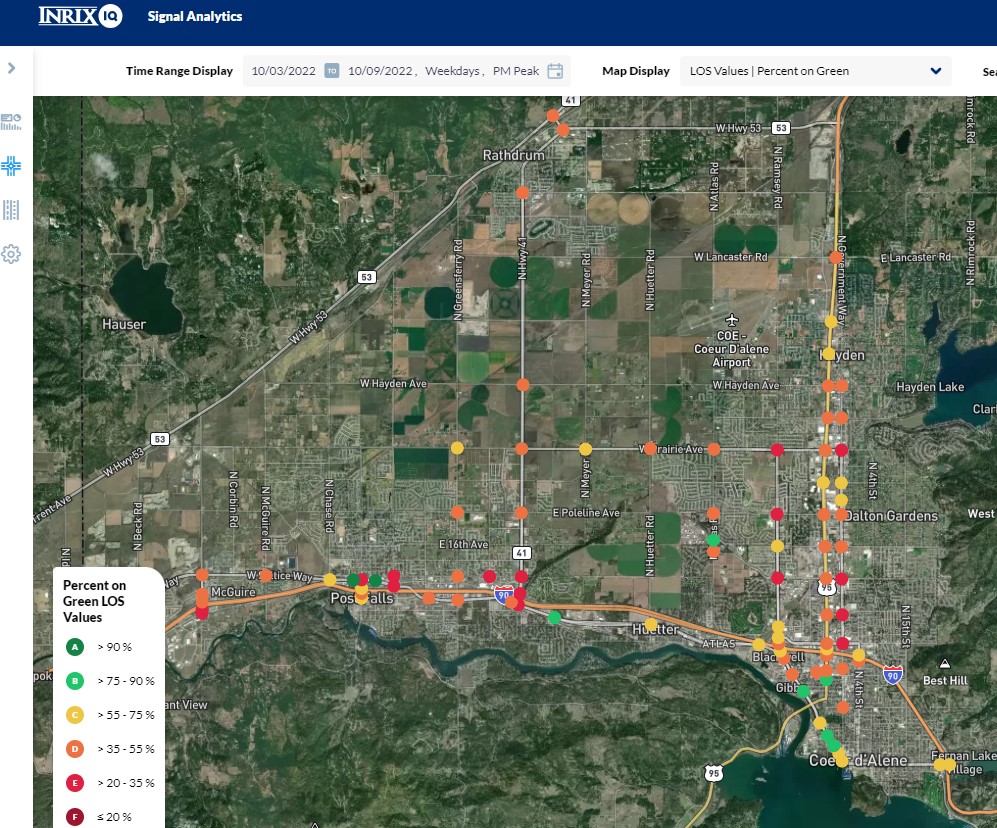Viewport: 997px width, 828px height.
Task: Open the dashboard charts sidebar icon
Action: [x=11, y=122]
